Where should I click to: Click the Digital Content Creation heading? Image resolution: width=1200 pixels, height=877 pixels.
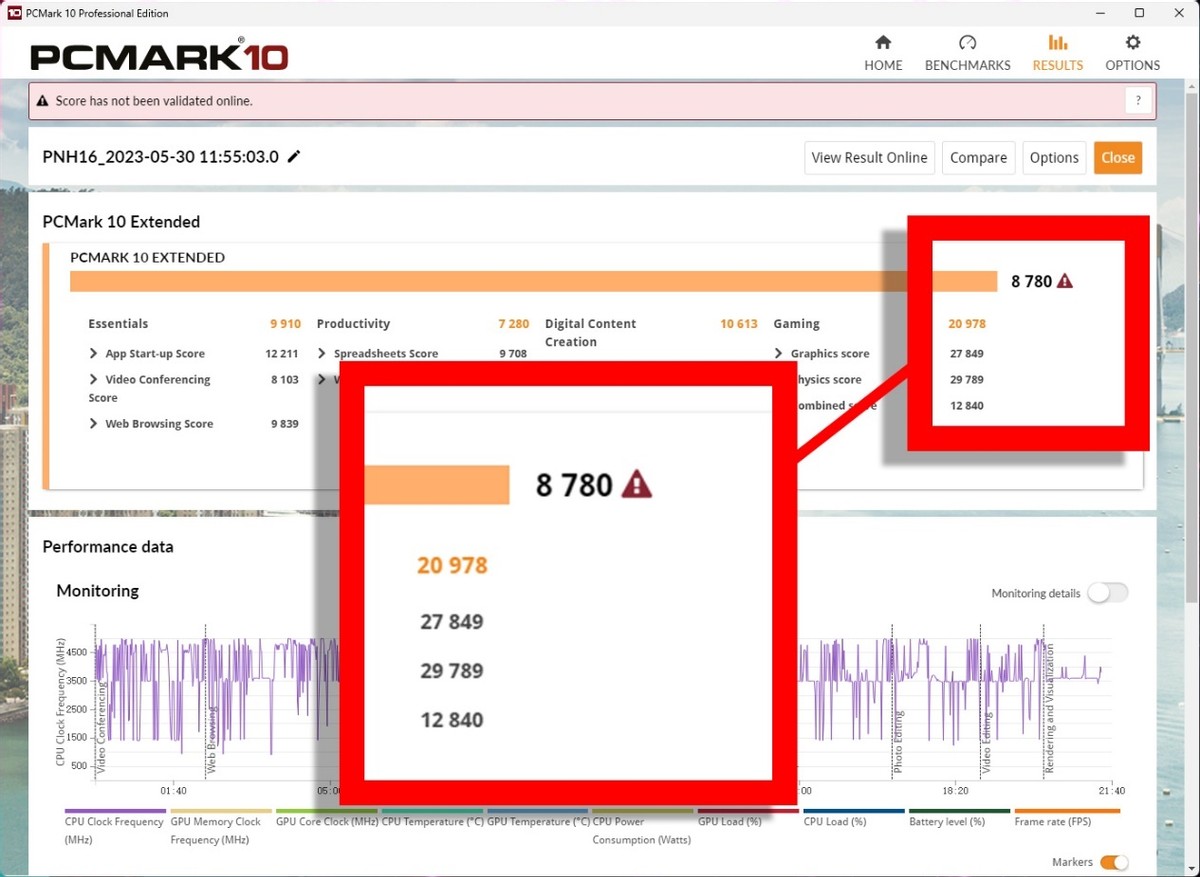pos(591,333)
